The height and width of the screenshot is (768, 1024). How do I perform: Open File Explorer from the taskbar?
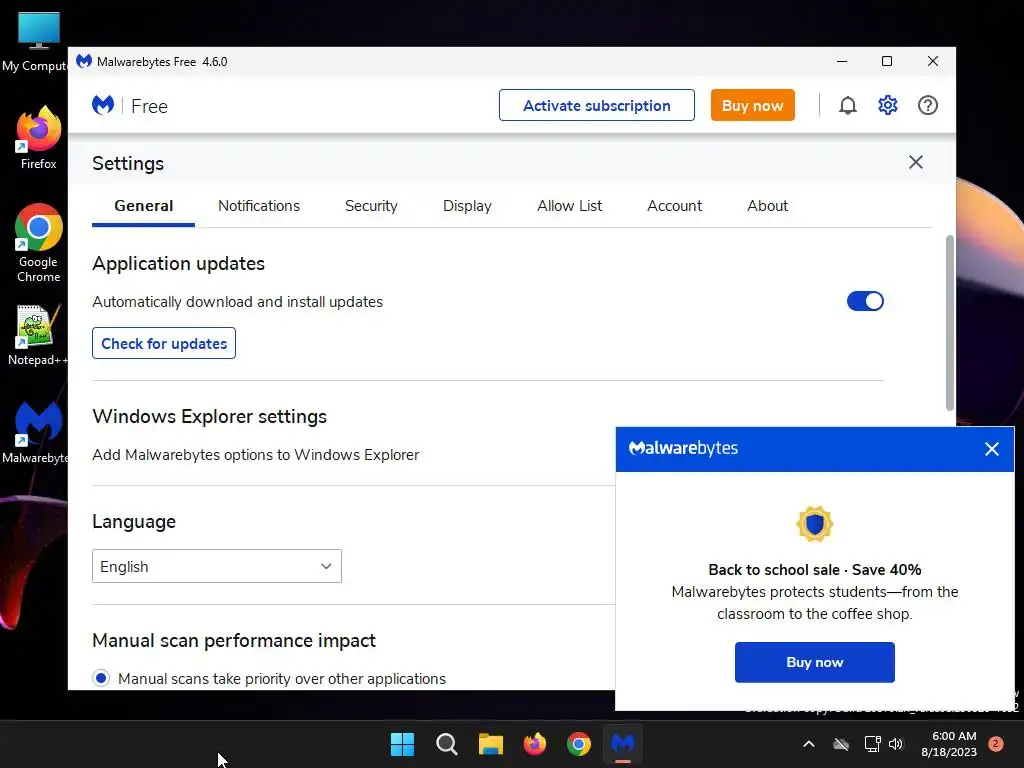coord(490,744)
